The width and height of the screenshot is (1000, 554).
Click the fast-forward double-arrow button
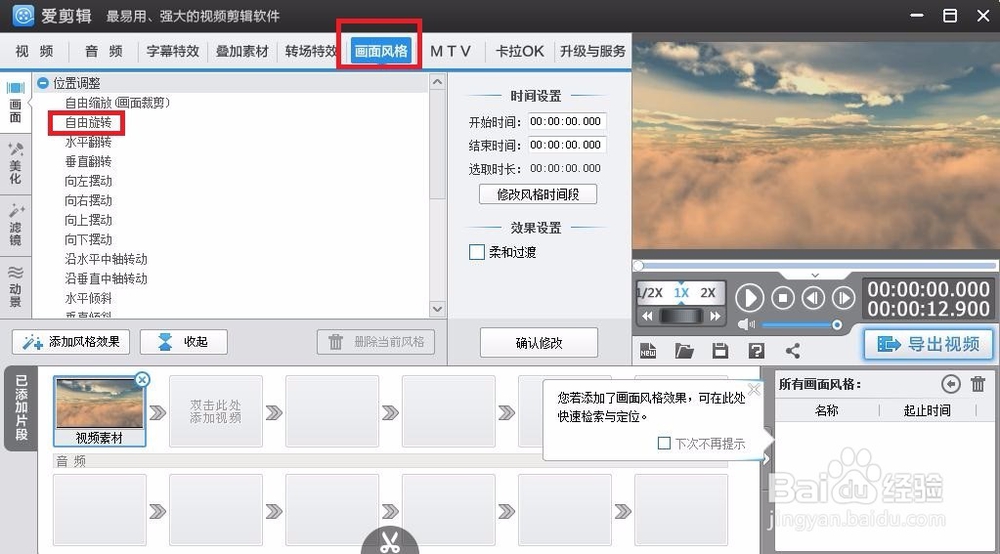[x=715, y=316]
